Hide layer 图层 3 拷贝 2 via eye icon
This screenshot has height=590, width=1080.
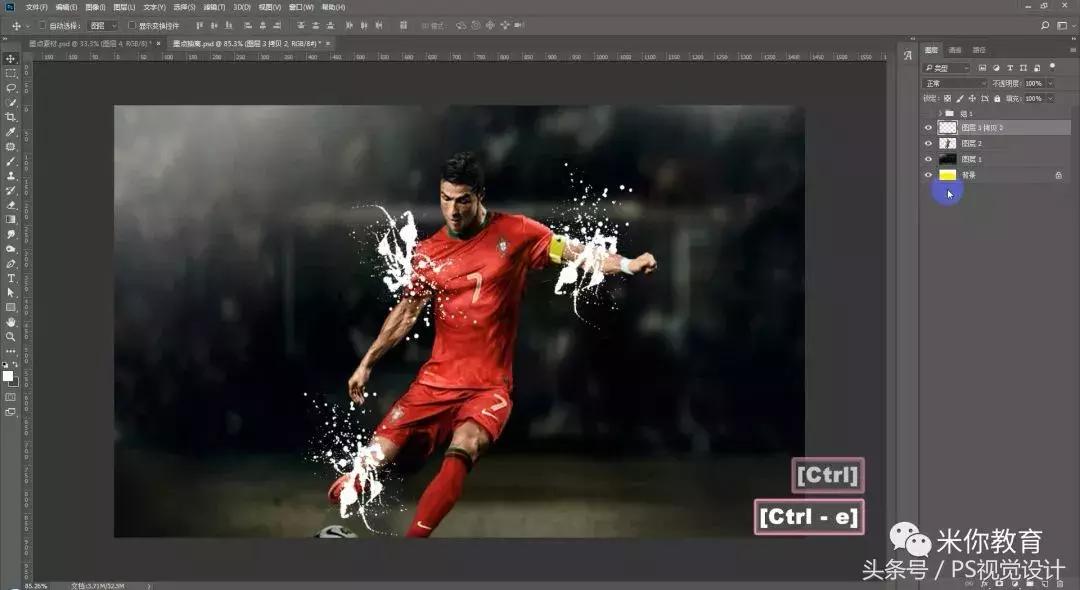(x=928, y=127)
